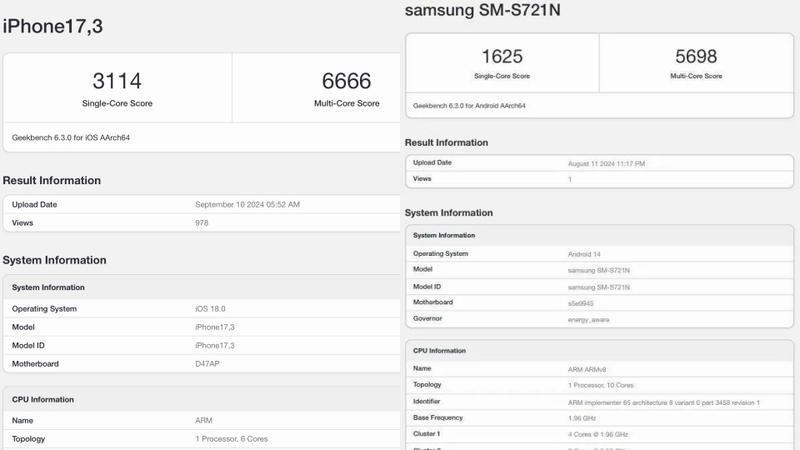Viewport: 800px width, 450px height.
Task: Click "samsung SM-S721N" value in Model ID row
Action: (598, 287)
